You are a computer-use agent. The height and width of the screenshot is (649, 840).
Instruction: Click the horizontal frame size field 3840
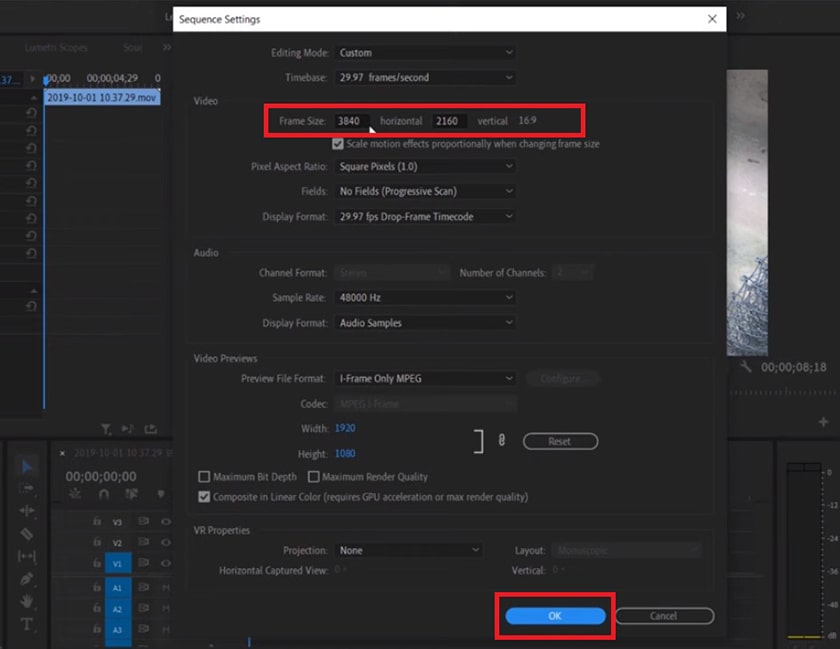(x=352, y=121)
